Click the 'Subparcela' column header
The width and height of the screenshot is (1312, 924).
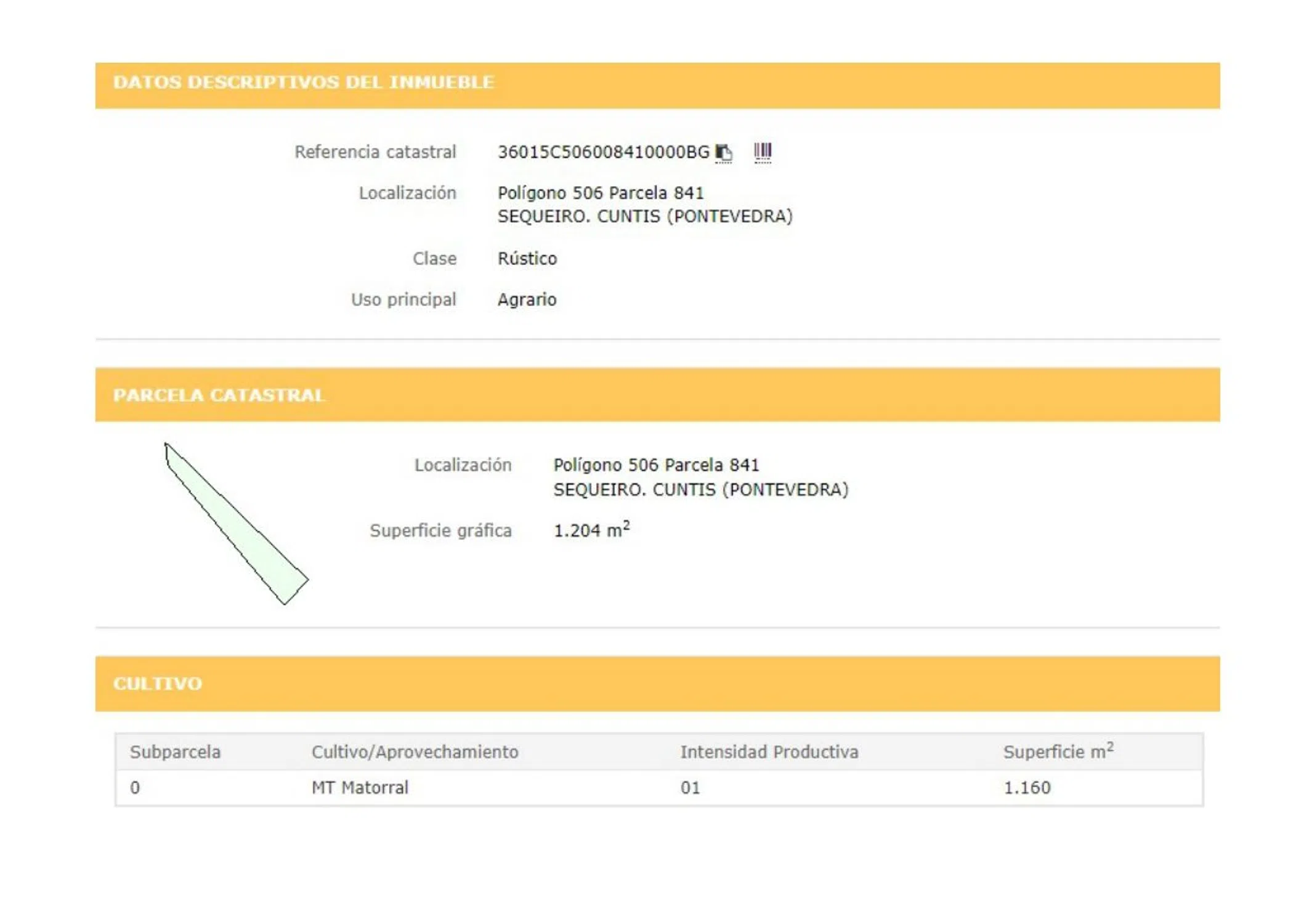pos(175,752)
